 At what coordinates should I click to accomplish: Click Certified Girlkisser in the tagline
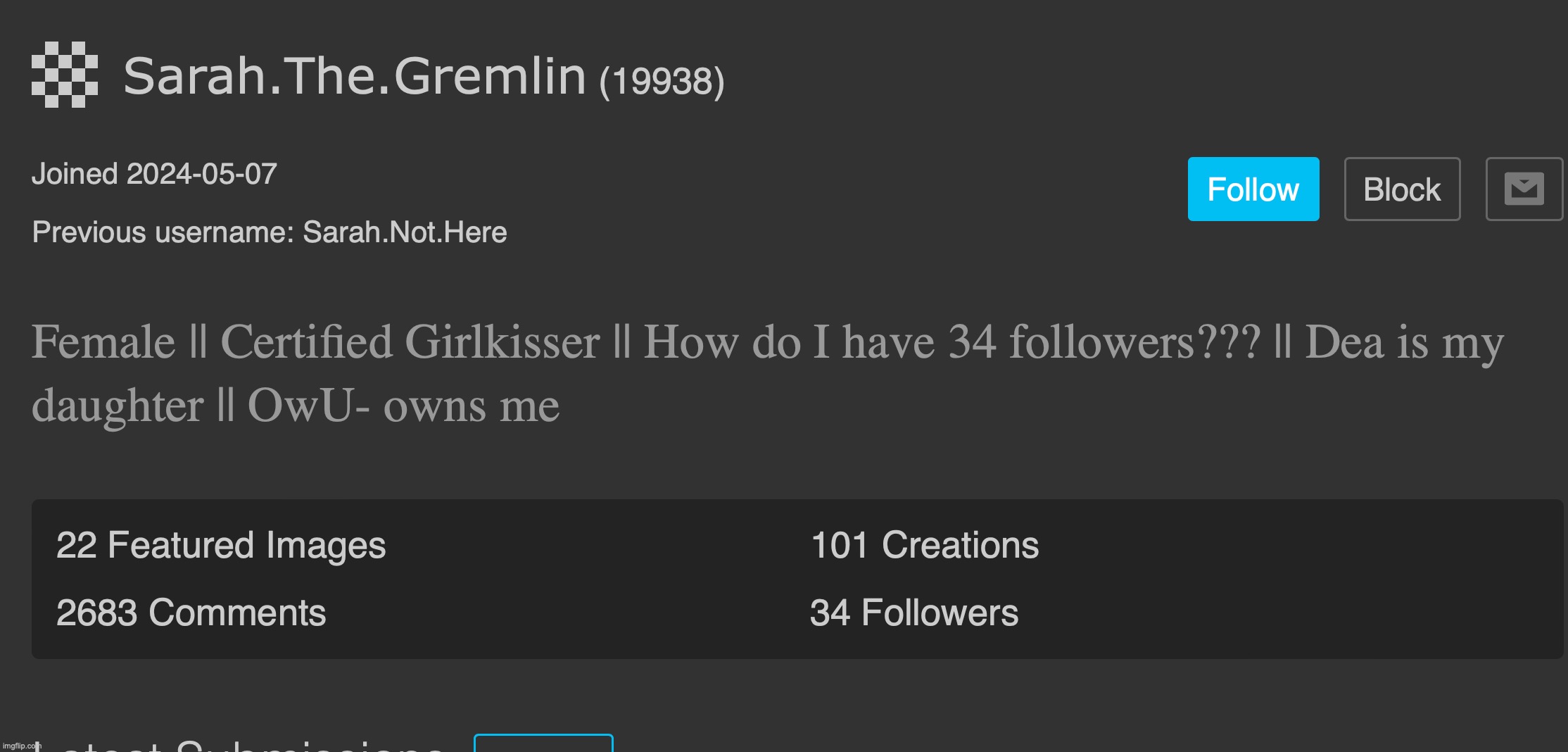410,342
